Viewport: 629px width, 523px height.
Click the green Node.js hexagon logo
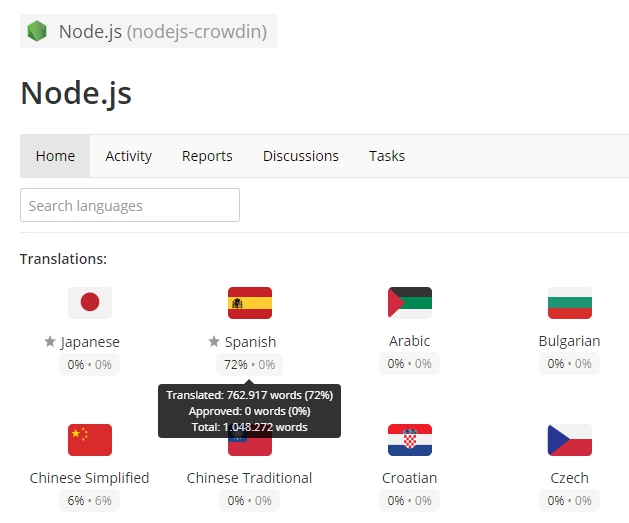pos(37,31)
